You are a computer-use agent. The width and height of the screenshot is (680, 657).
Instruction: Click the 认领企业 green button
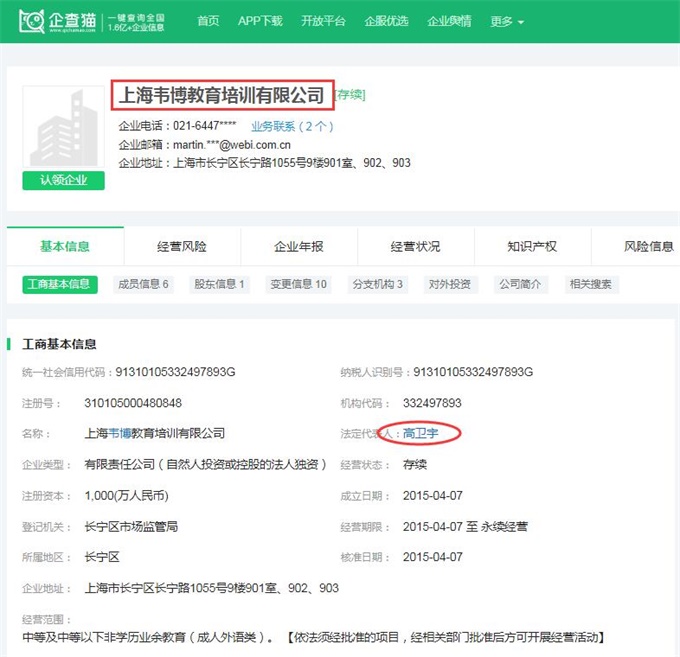click(64, 181)
